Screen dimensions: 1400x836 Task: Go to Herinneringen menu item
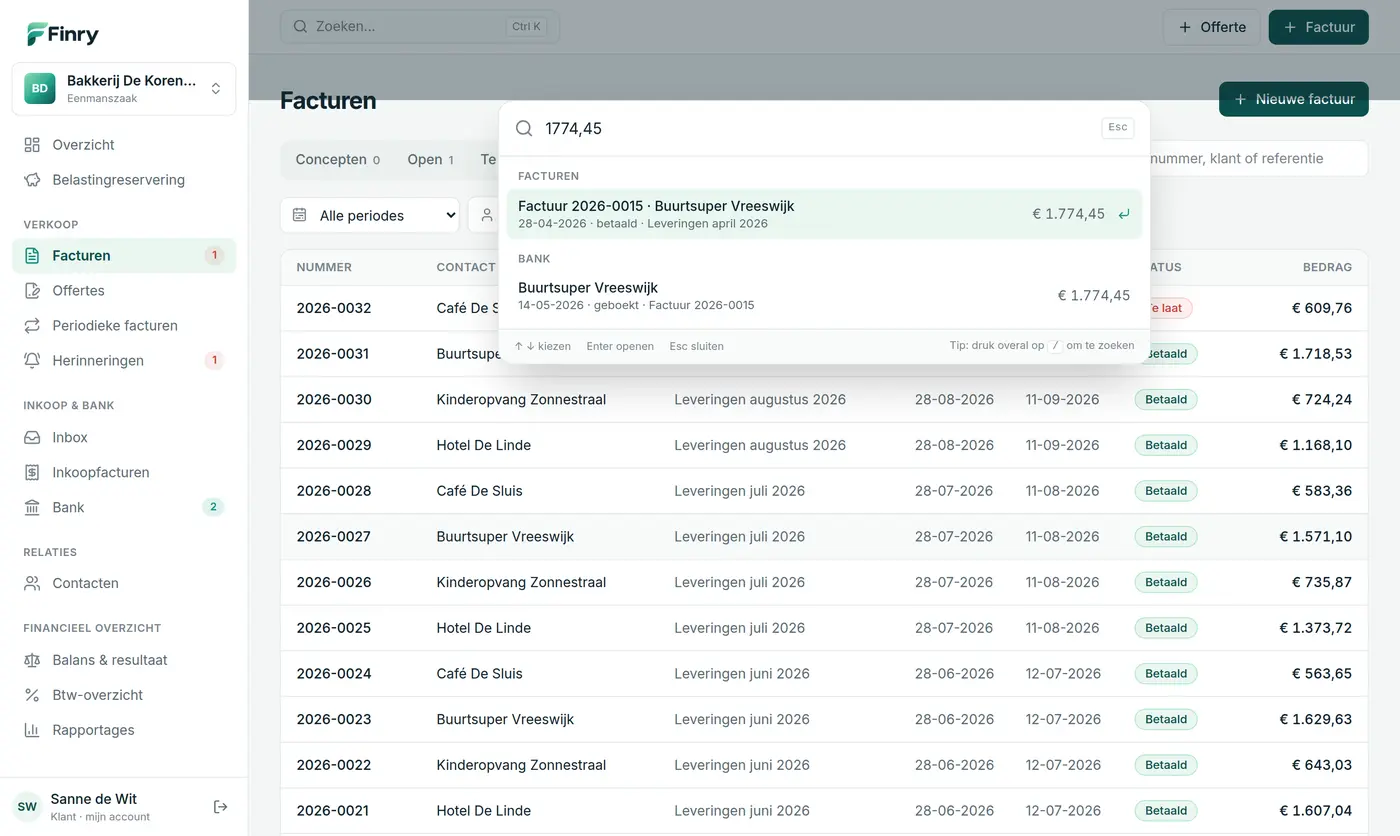point(124,361)
